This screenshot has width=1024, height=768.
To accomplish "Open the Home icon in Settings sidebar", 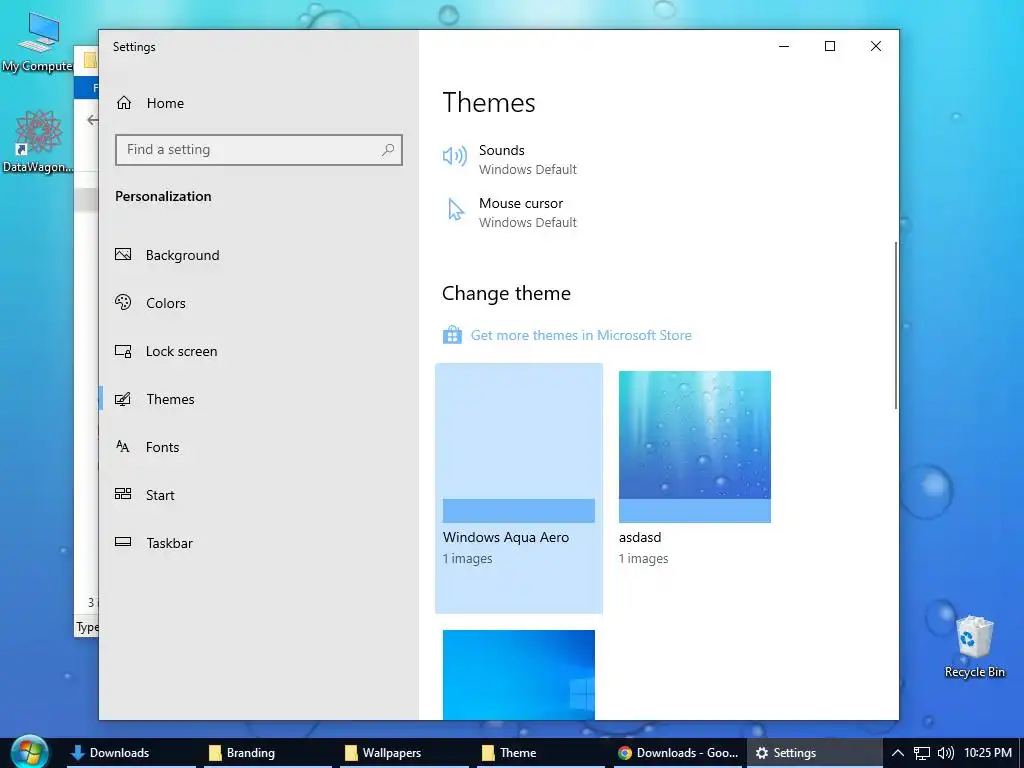I will [x=124, y=103].
